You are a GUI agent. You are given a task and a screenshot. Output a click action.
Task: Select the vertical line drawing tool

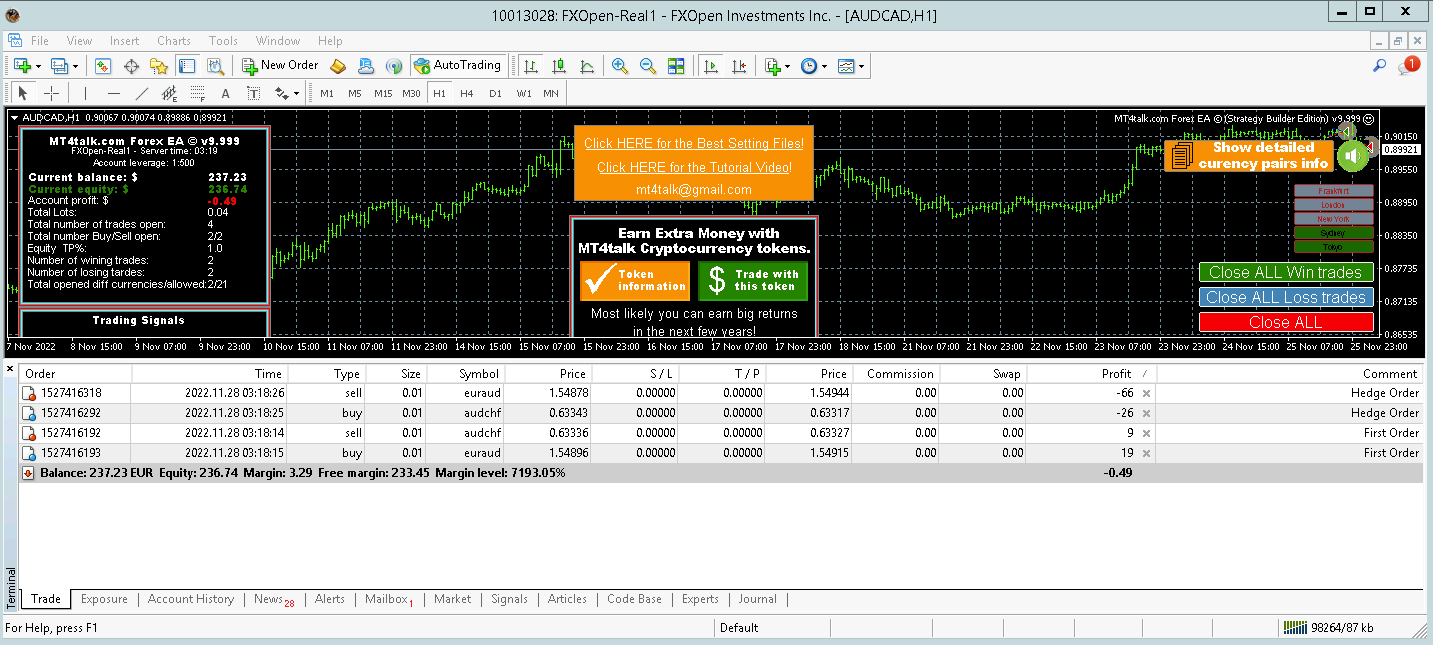point(86,93)
